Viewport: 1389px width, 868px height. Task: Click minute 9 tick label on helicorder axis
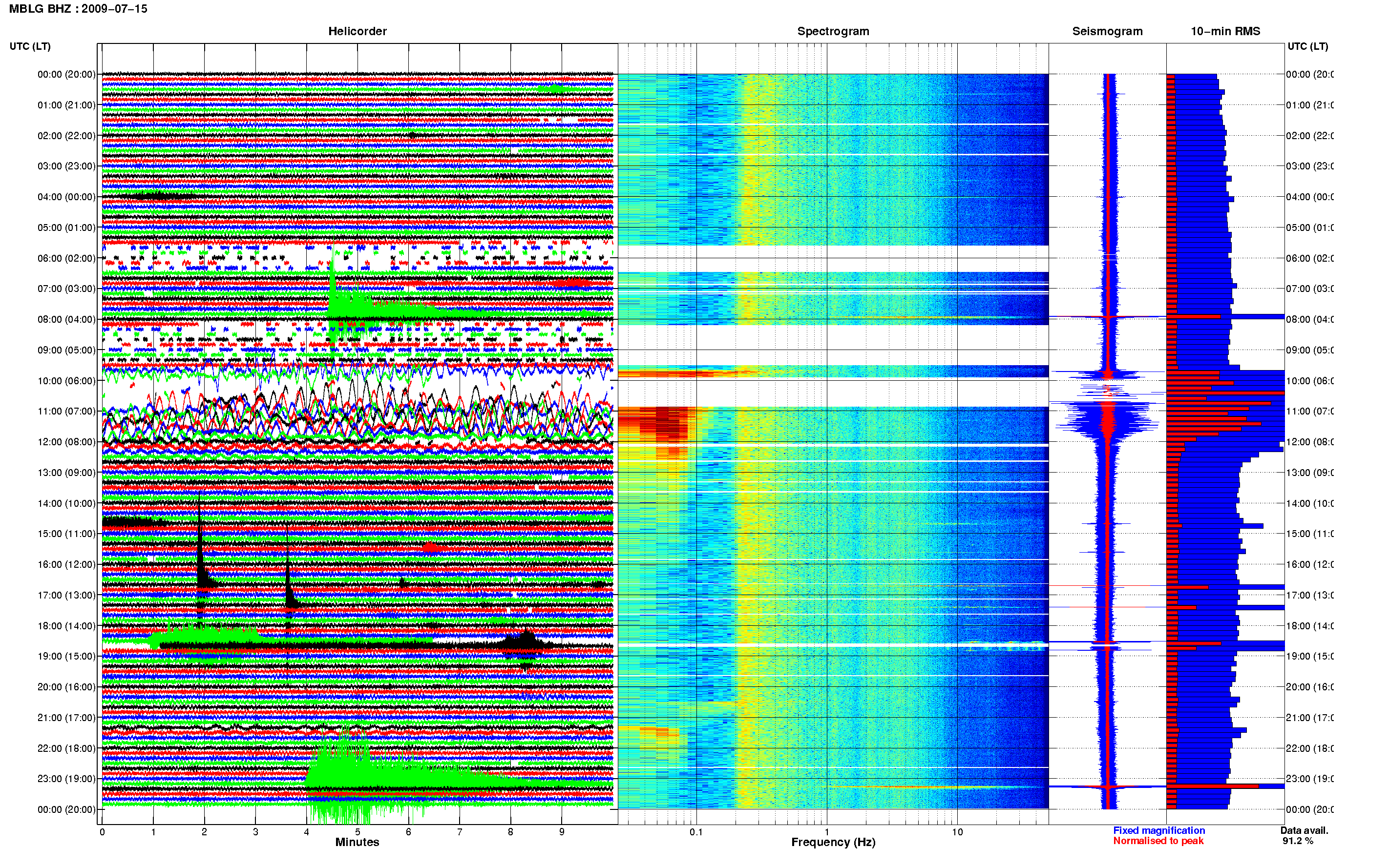coord(562,832)
